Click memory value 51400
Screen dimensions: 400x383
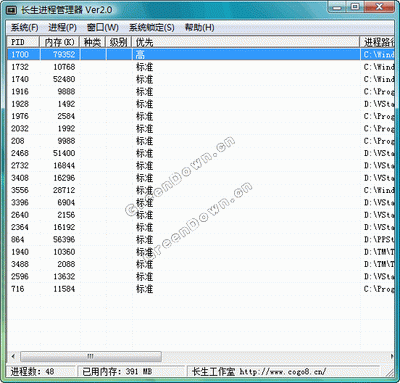tap(64, 153)
